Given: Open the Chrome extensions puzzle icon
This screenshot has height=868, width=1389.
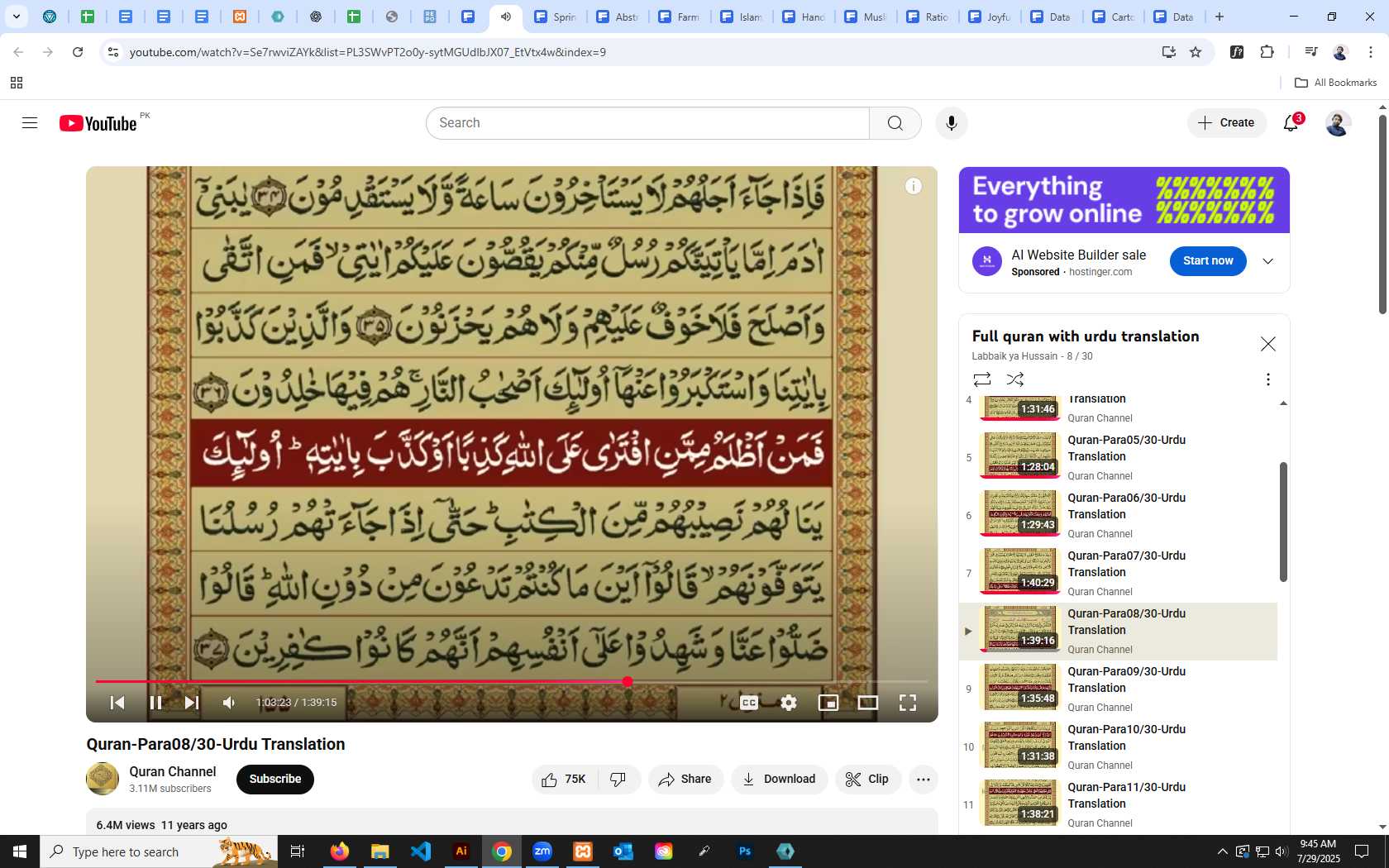Looking at the screenshot, I should click(1267, 52).
